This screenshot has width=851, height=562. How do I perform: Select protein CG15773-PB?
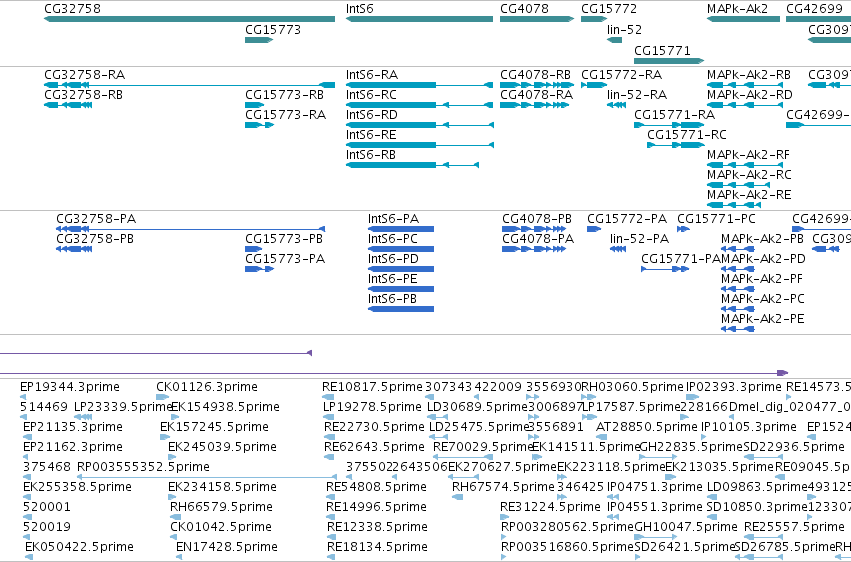coord(254,249)
